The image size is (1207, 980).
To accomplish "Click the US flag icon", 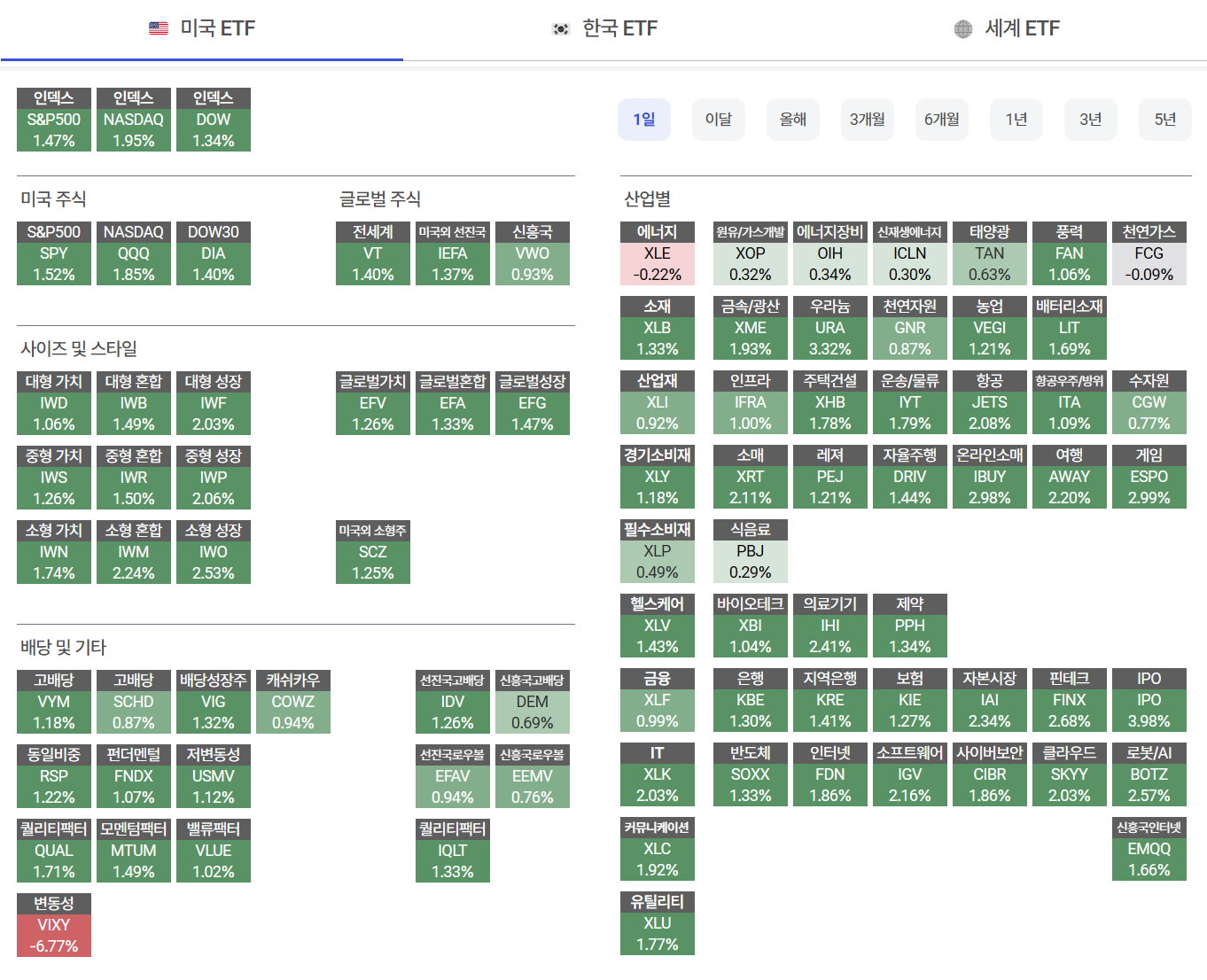I will tap(159, 28).
